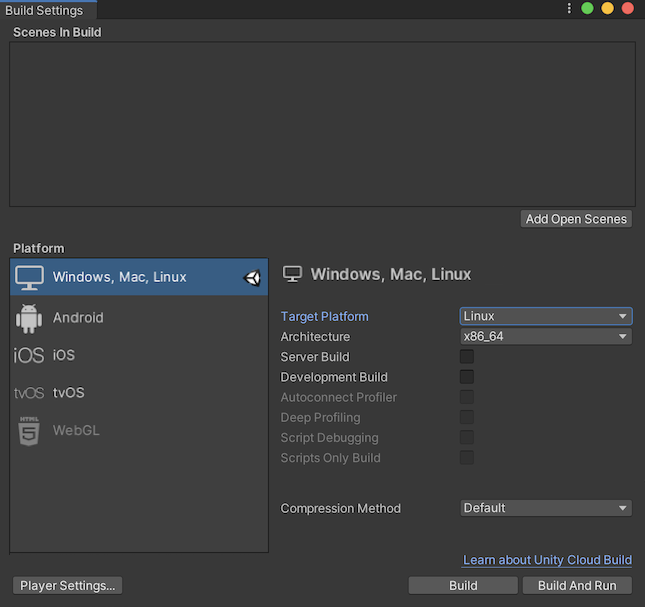Expand the Architecture x86_64 dropdown

coord(545,337)
